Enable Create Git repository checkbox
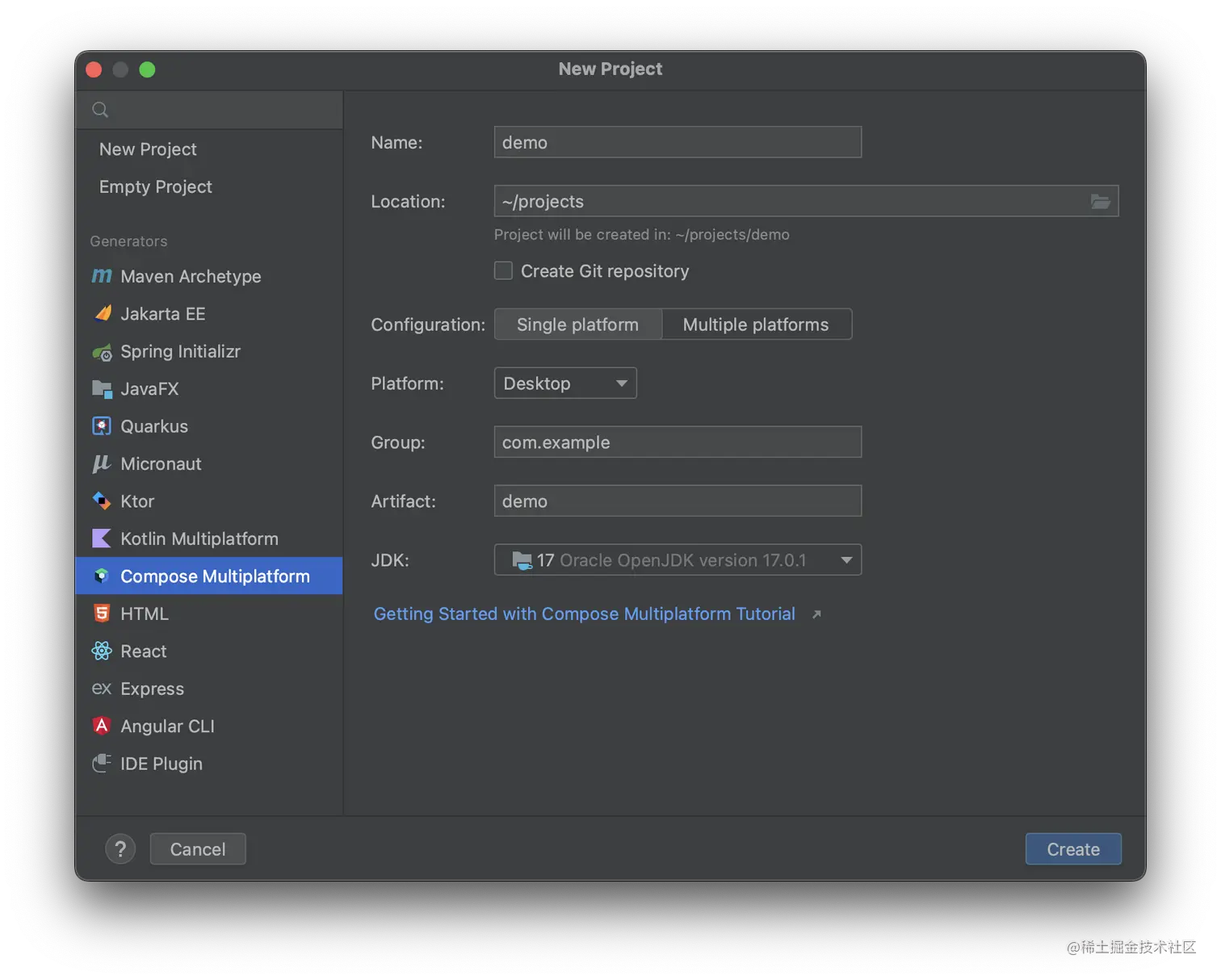1221x980 pixels. 503,270
